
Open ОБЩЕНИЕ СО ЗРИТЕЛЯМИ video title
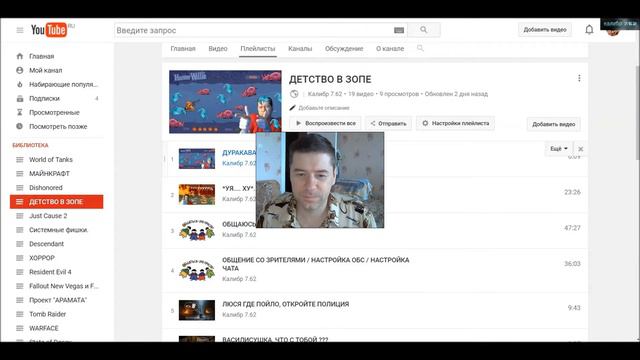coord(316,264)
